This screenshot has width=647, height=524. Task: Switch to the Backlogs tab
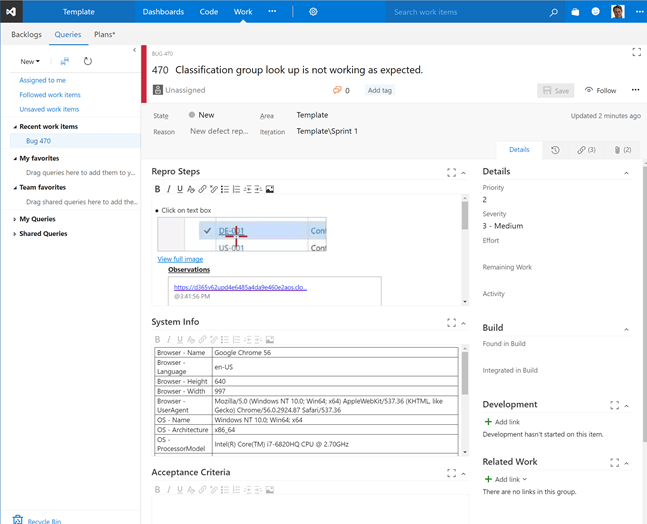pyautogui.click(x=26, y=34)
